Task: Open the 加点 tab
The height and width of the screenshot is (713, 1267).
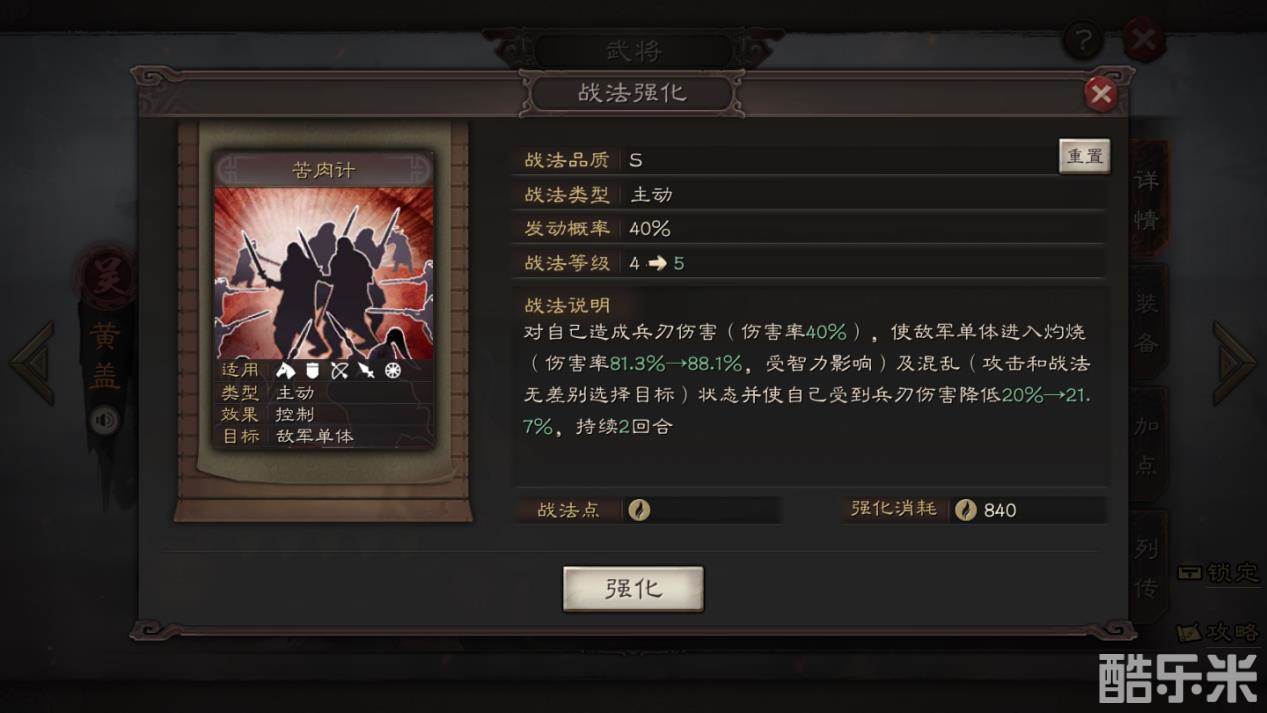Action: click(1147, 444)
